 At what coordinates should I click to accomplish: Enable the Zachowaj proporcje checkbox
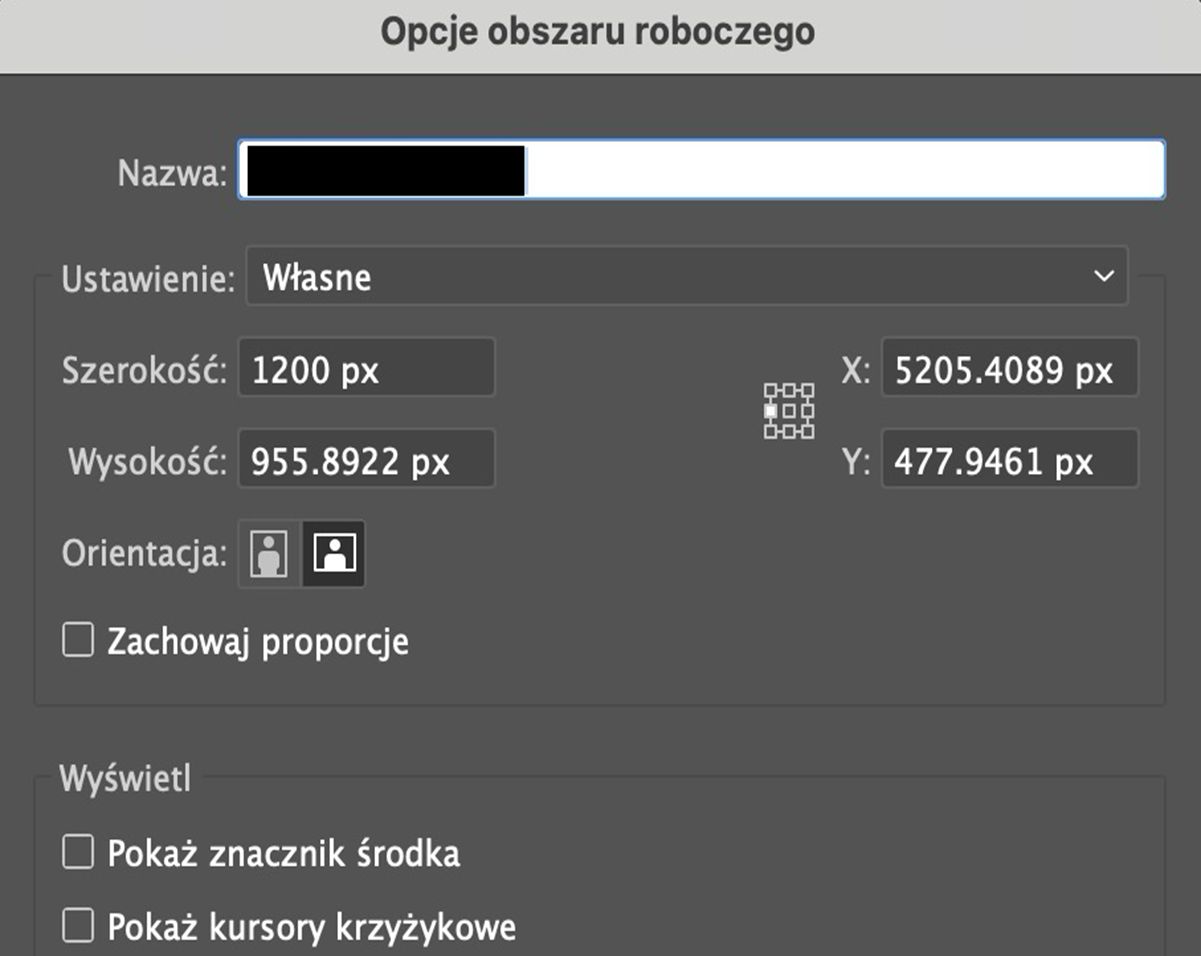pyautogui.click(x=77, y=641)
